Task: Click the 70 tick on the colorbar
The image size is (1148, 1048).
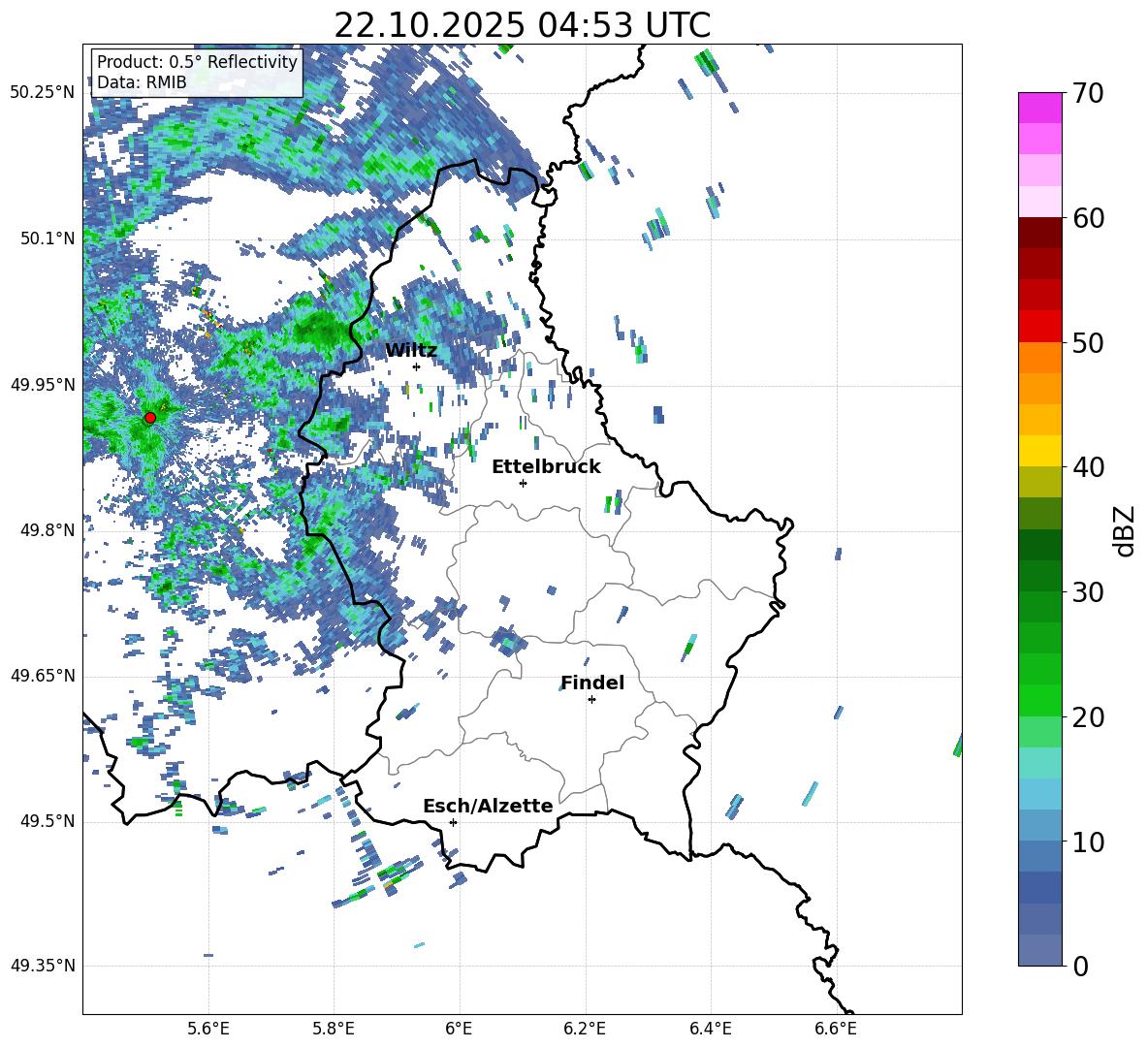Action: tap(1088, 93)
